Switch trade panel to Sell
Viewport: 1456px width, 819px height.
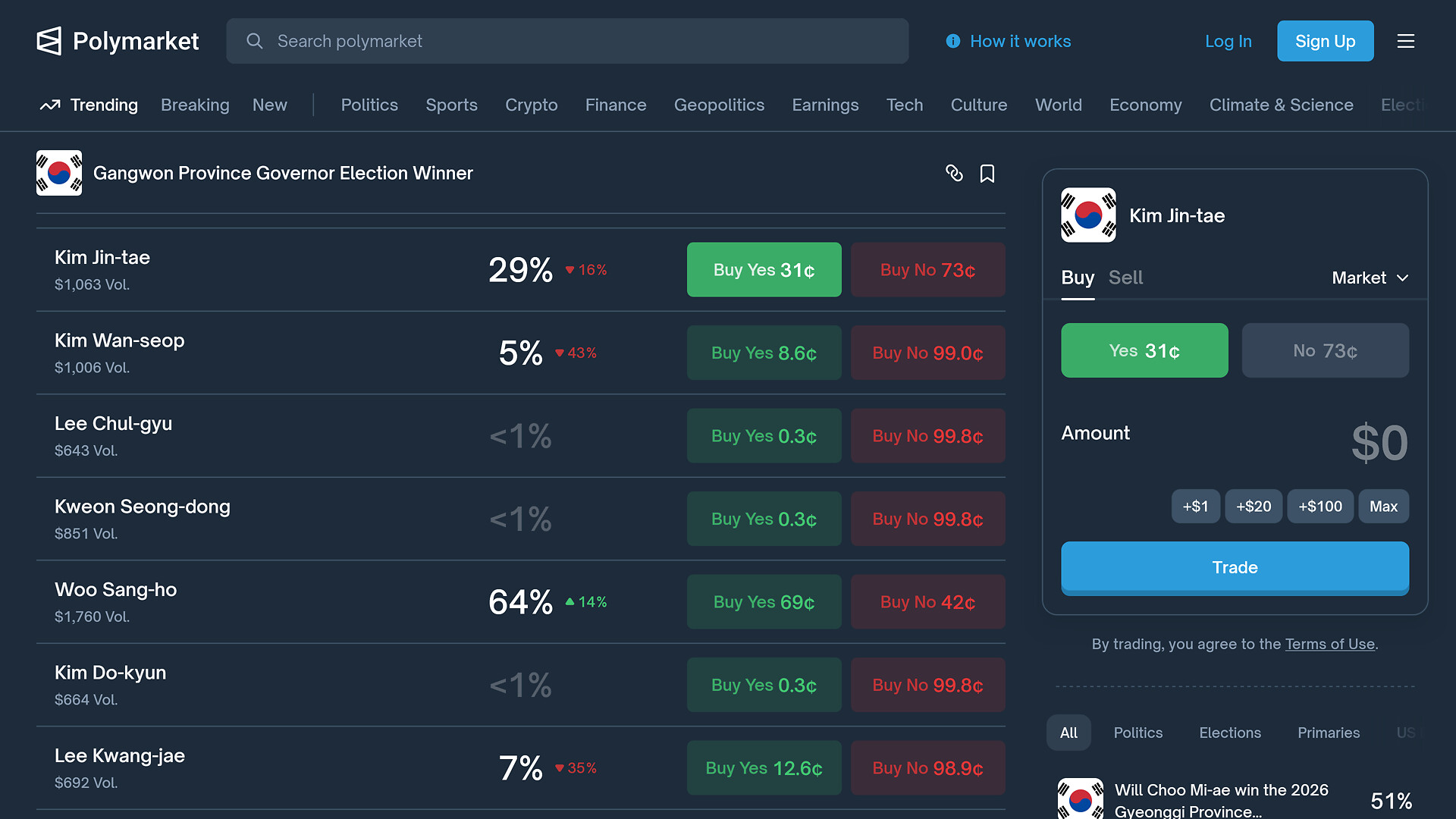pos(1125,278)
